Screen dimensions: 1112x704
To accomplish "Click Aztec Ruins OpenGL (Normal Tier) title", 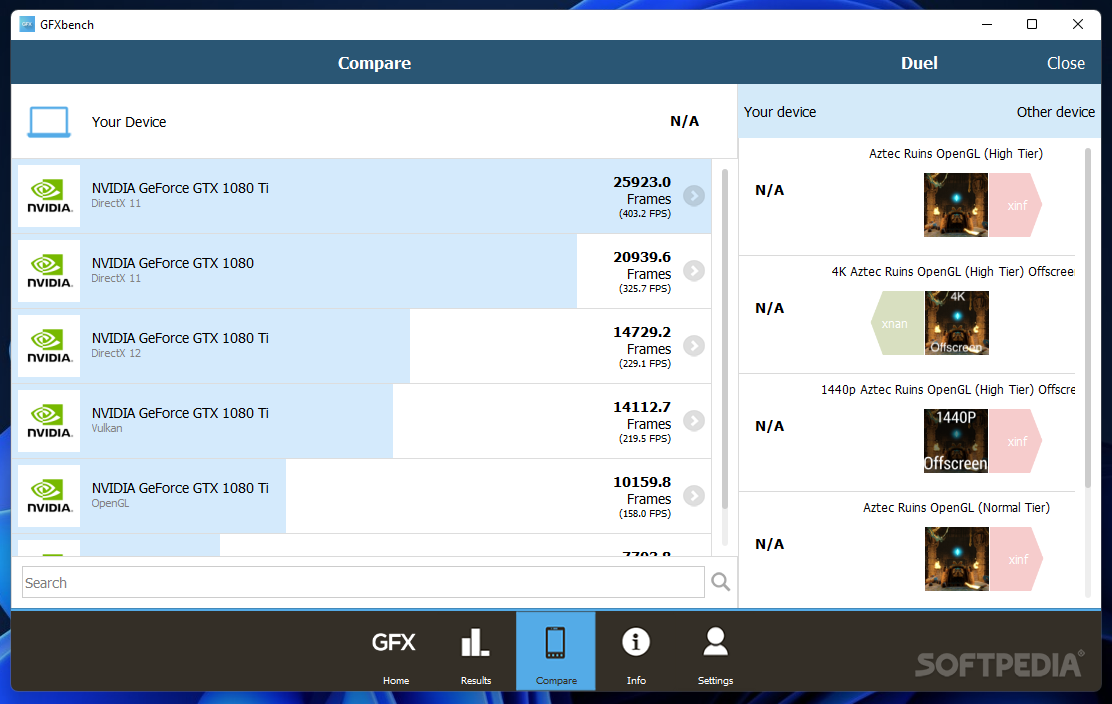I will [x=956, y=508].
